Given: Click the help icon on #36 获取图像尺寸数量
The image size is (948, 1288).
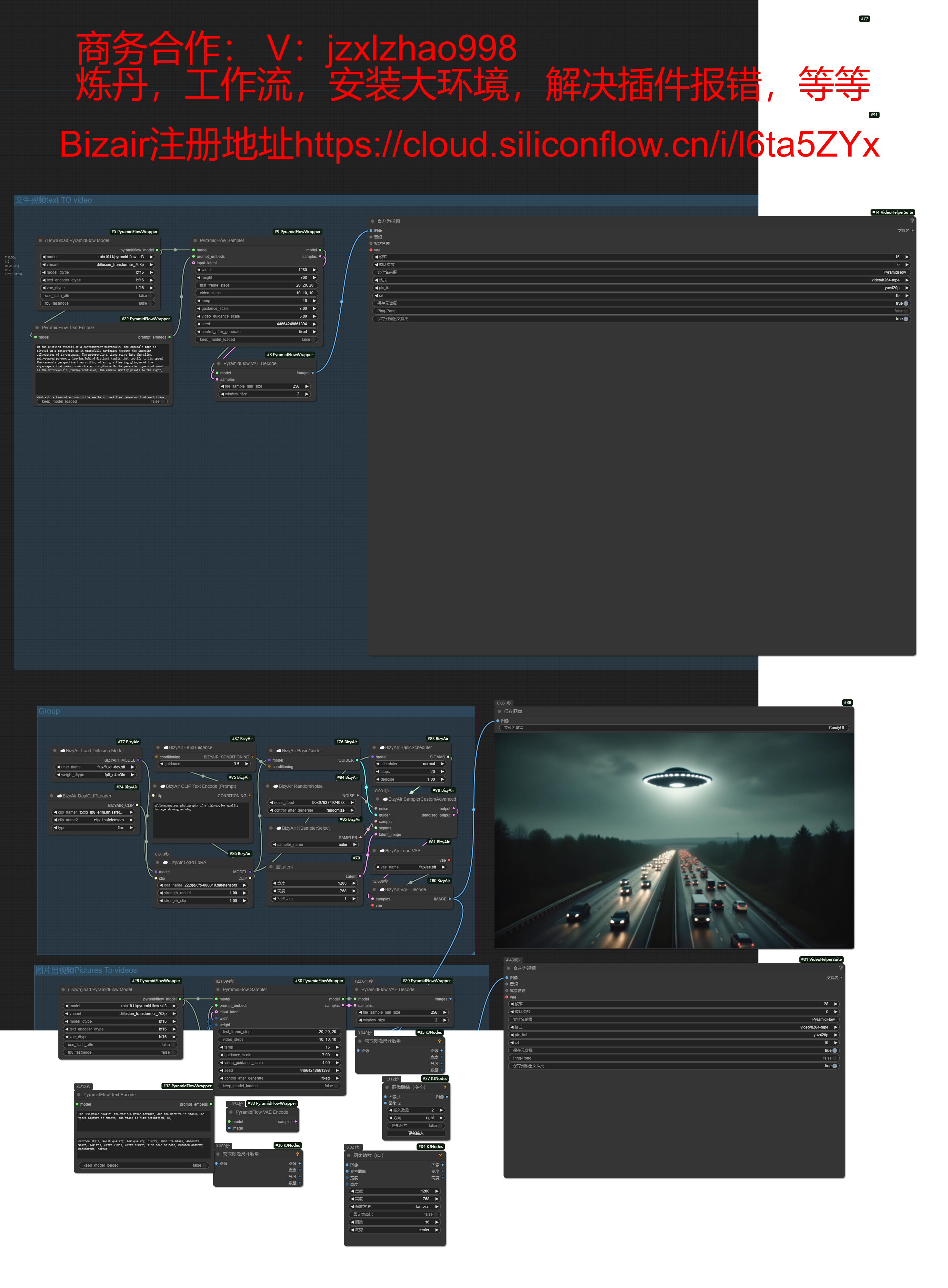Looking at the screenshot, I should pos(297,1154).
